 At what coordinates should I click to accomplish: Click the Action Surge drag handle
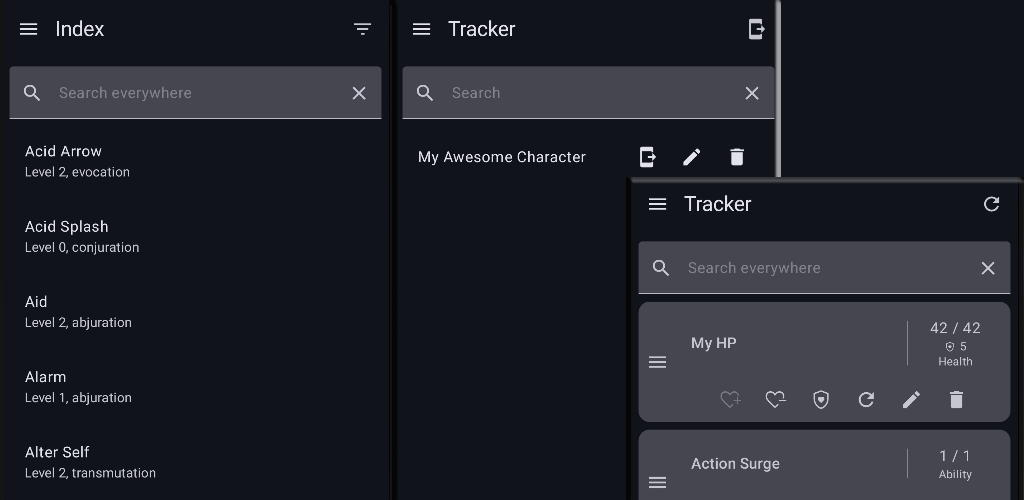coord(657,482)
